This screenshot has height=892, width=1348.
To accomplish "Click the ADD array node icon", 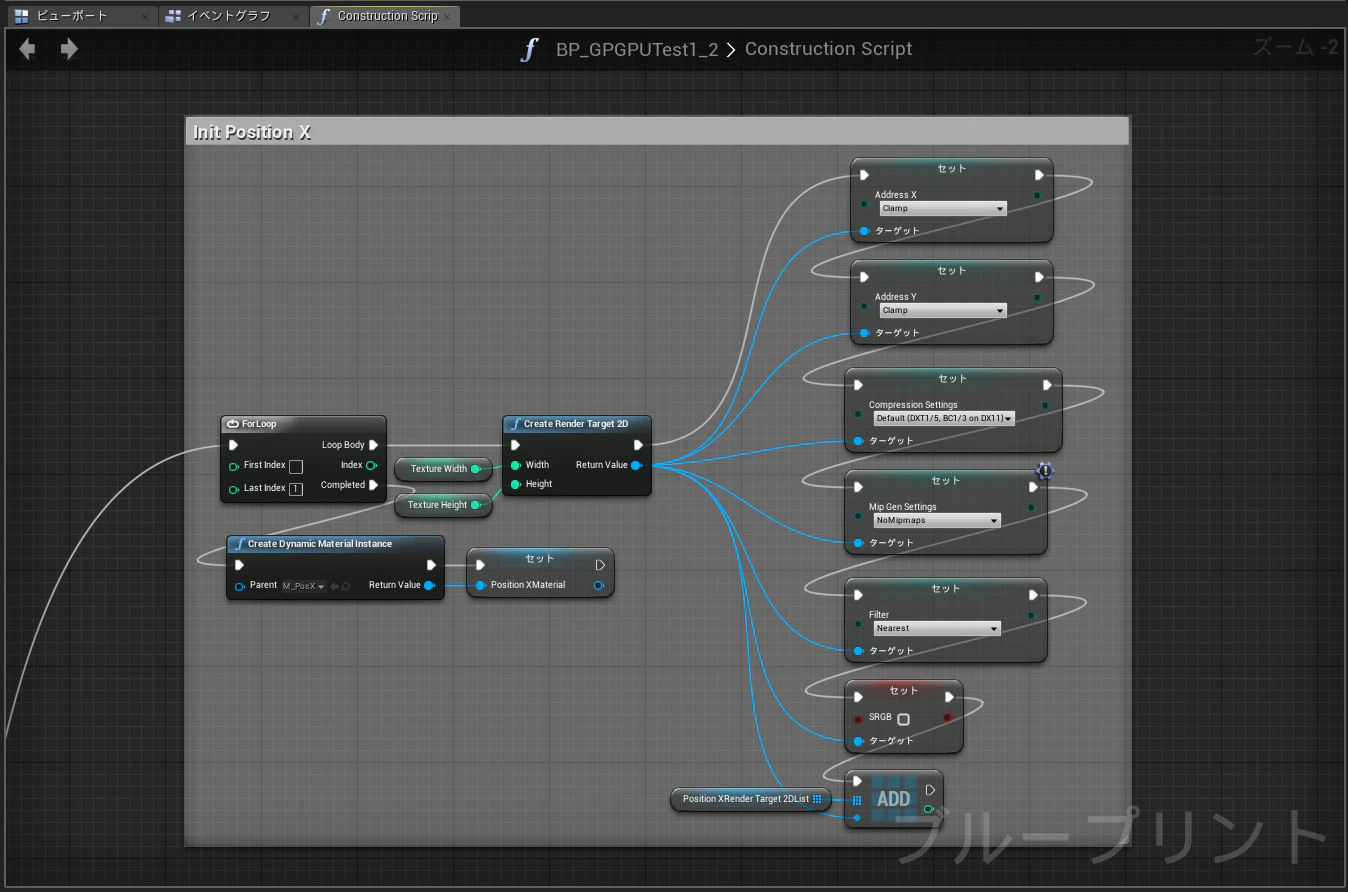I will point(893,799).
